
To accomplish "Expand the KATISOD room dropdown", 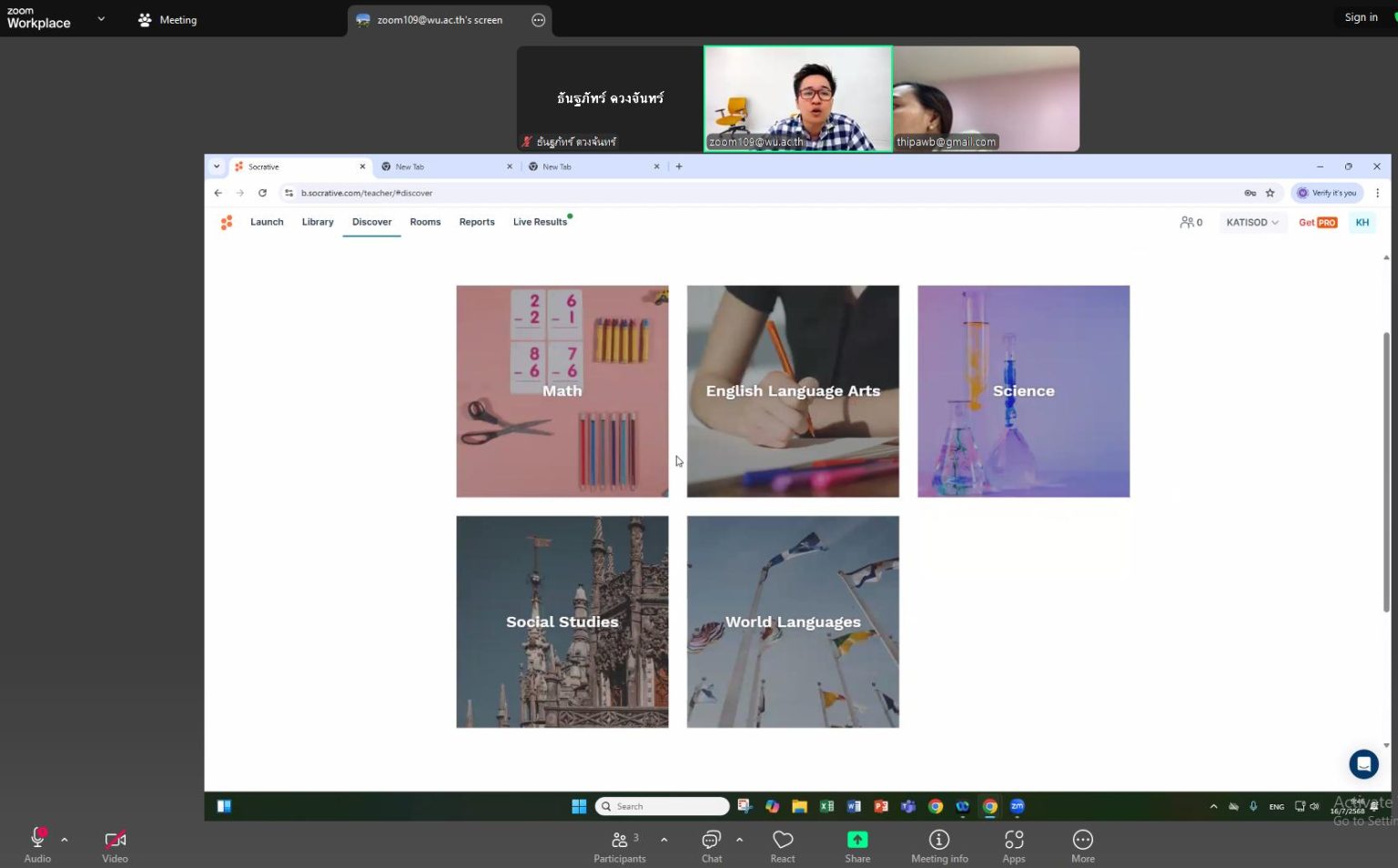I will coord(1251,223).
